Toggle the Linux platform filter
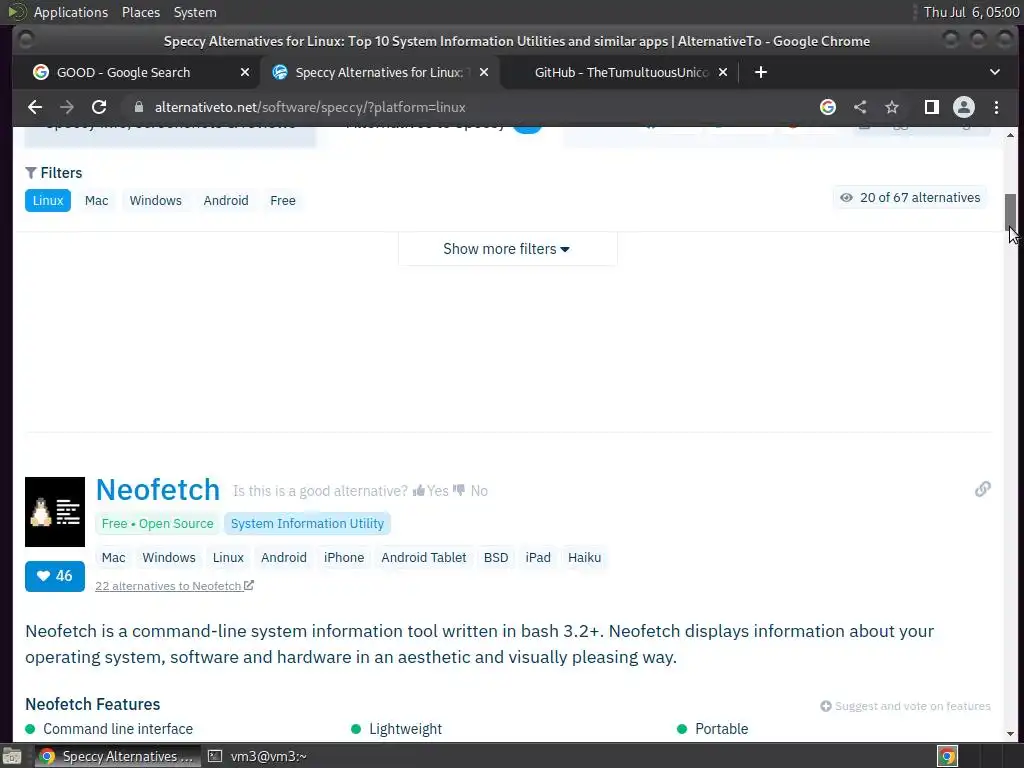This screenshot has height=768, width=1024. (x=48, y=200)
